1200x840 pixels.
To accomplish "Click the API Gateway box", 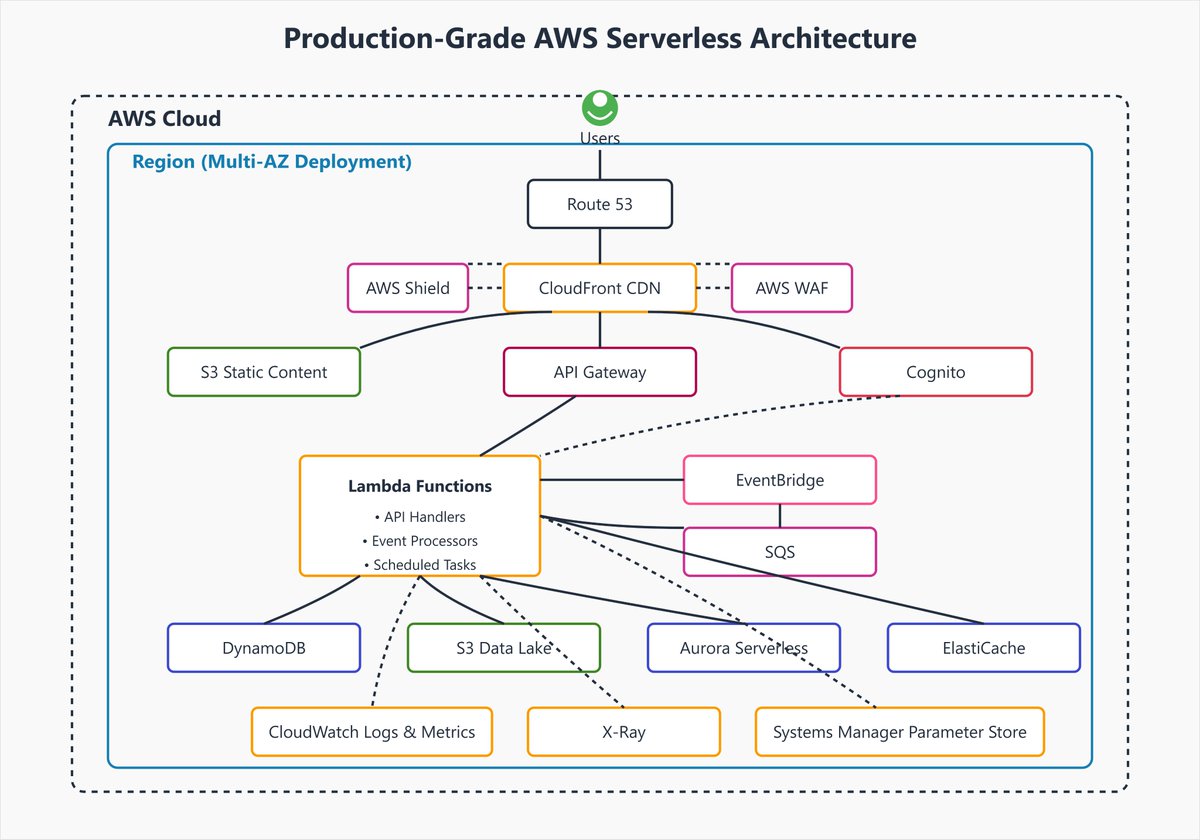I will click(x=600, y=372).
